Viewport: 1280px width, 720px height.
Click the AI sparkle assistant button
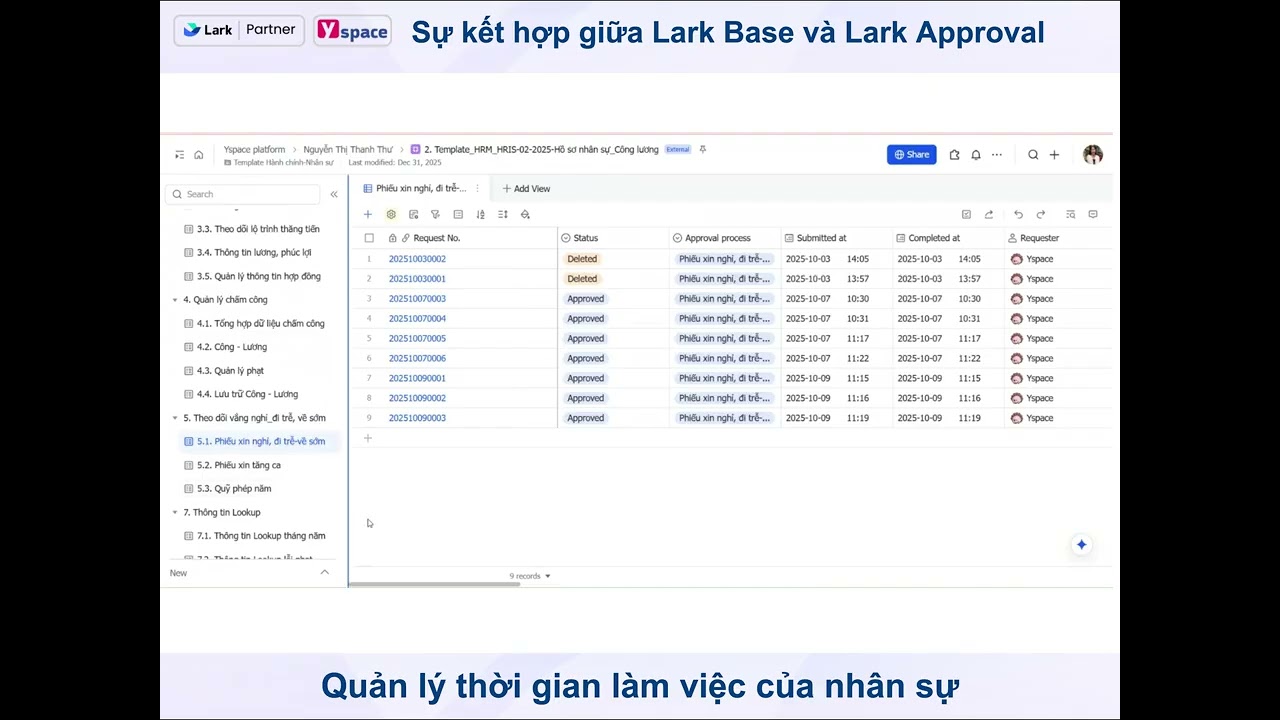tap(1081, 545)
